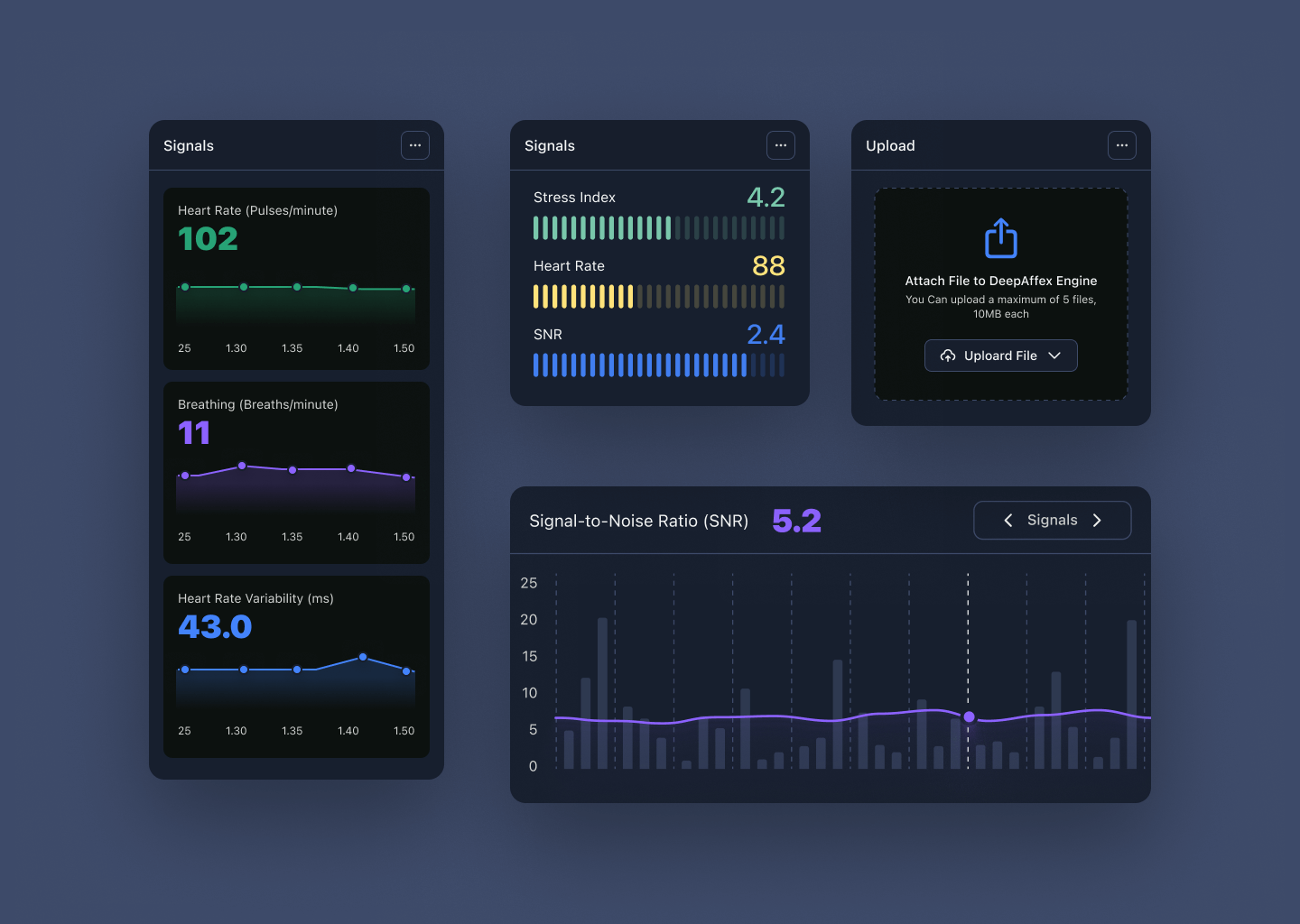
Task: Select the Heart Rate Variability 43.0 card
Action: click(296, 666)
